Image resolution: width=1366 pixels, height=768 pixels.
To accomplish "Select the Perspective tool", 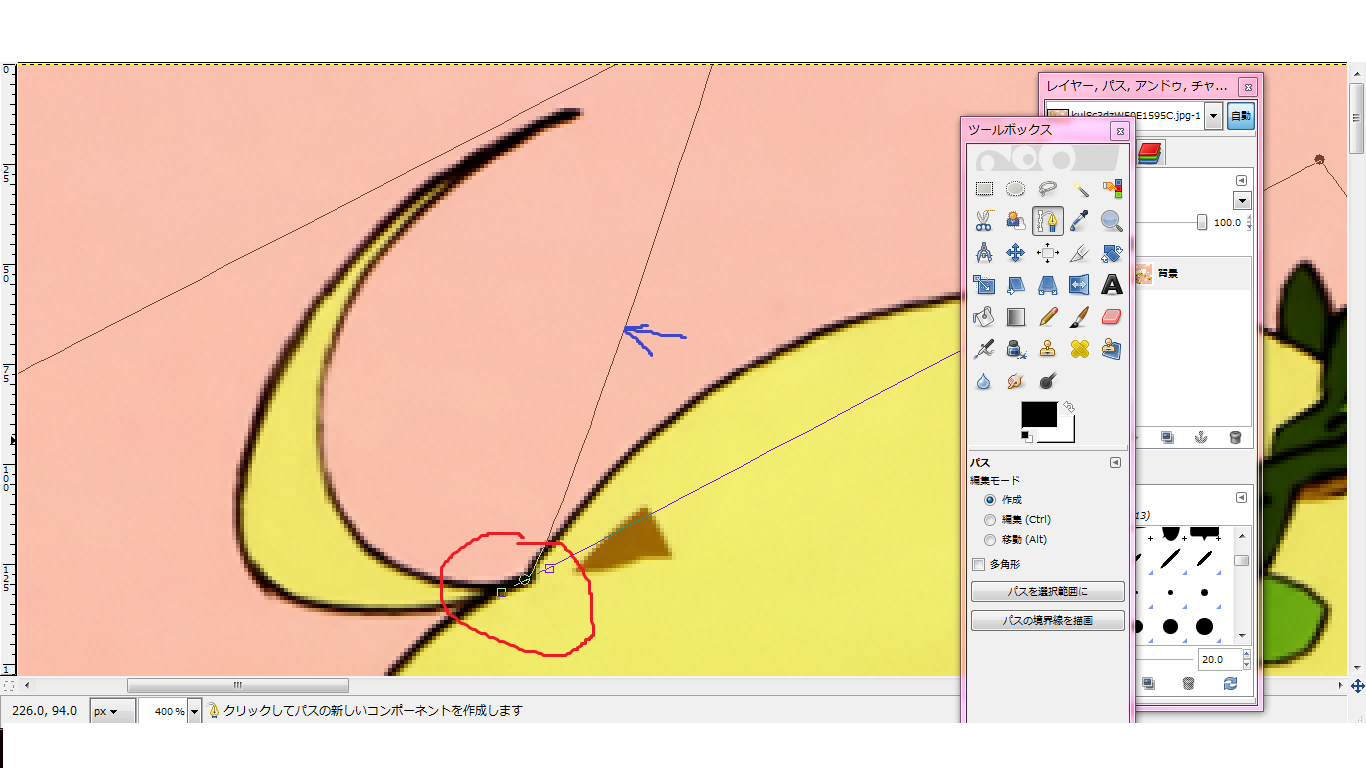I will coord(1048,285).
